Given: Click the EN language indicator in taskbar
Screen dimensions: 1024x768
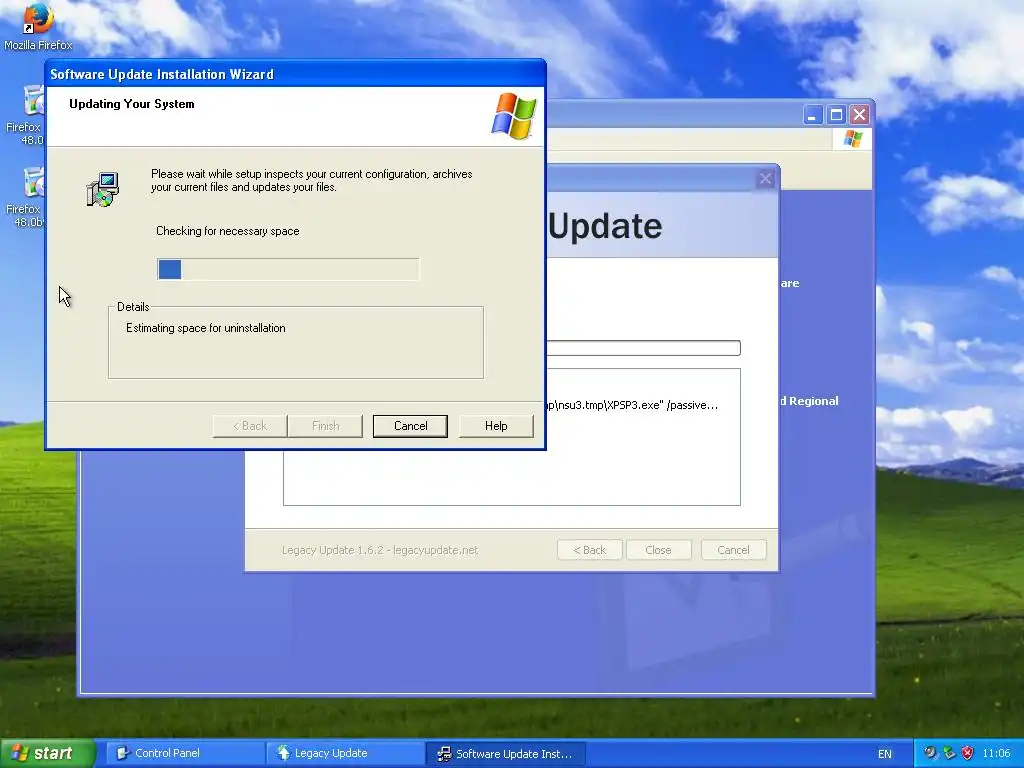Looking at the screenshot, I should point(884,754).
